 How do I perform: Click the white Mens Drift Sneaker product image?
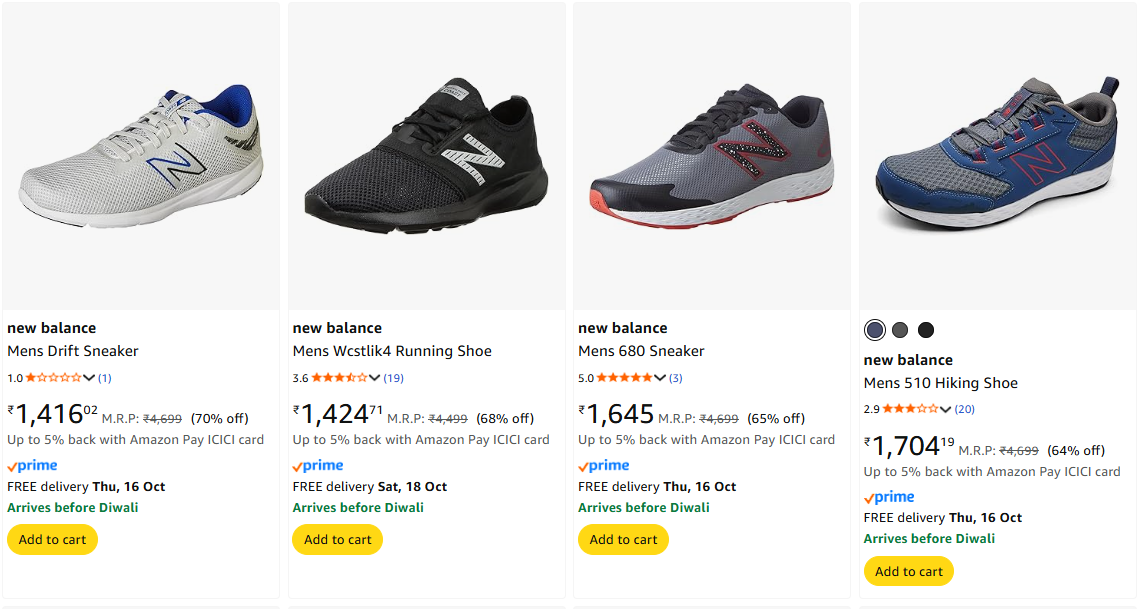[x=140, y=155]
